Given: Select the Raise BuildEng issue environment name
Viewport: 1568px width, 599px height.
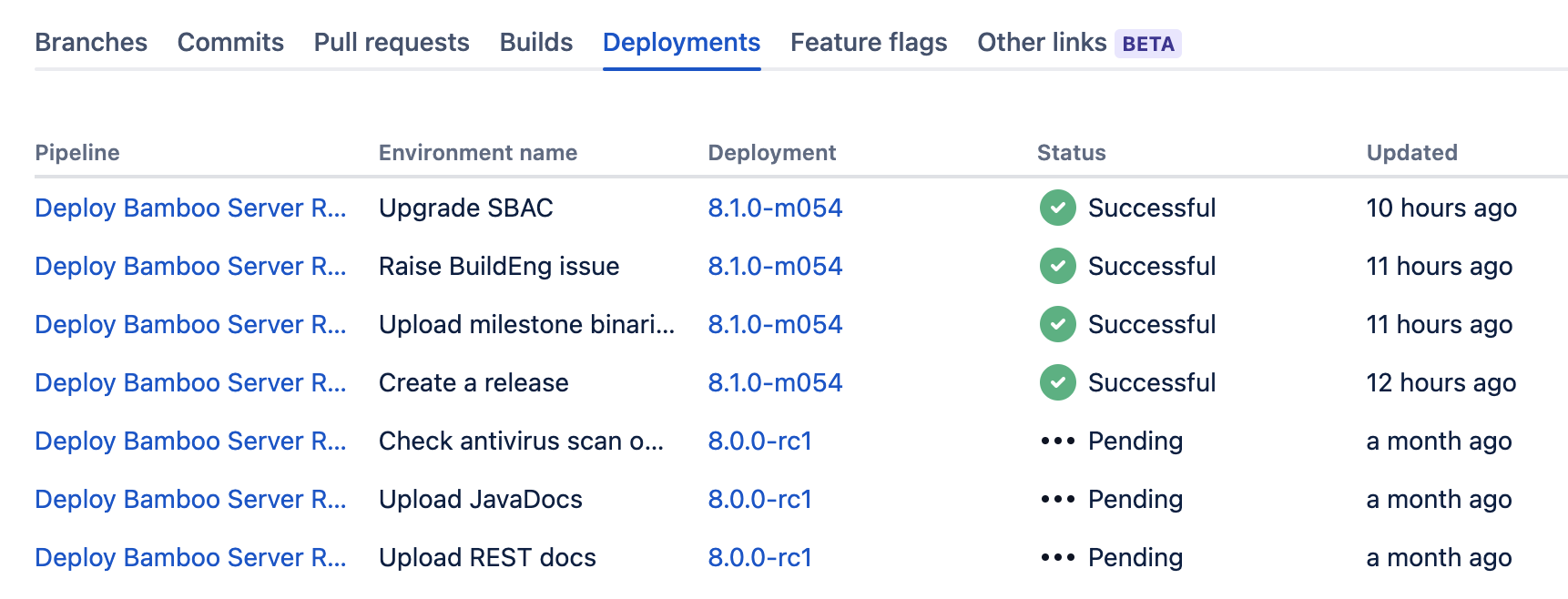Looking at the screenshot, I should [499, 266].
